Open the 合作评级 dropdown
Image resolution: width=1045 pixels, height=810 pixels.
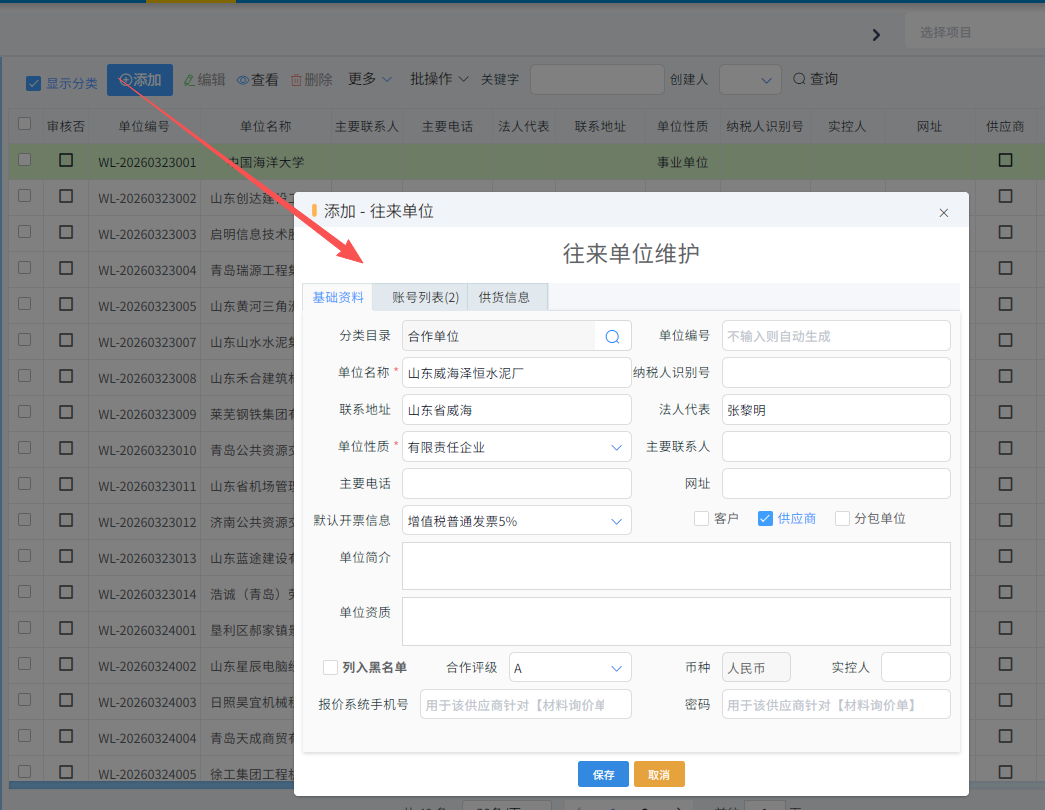point(570,668)
